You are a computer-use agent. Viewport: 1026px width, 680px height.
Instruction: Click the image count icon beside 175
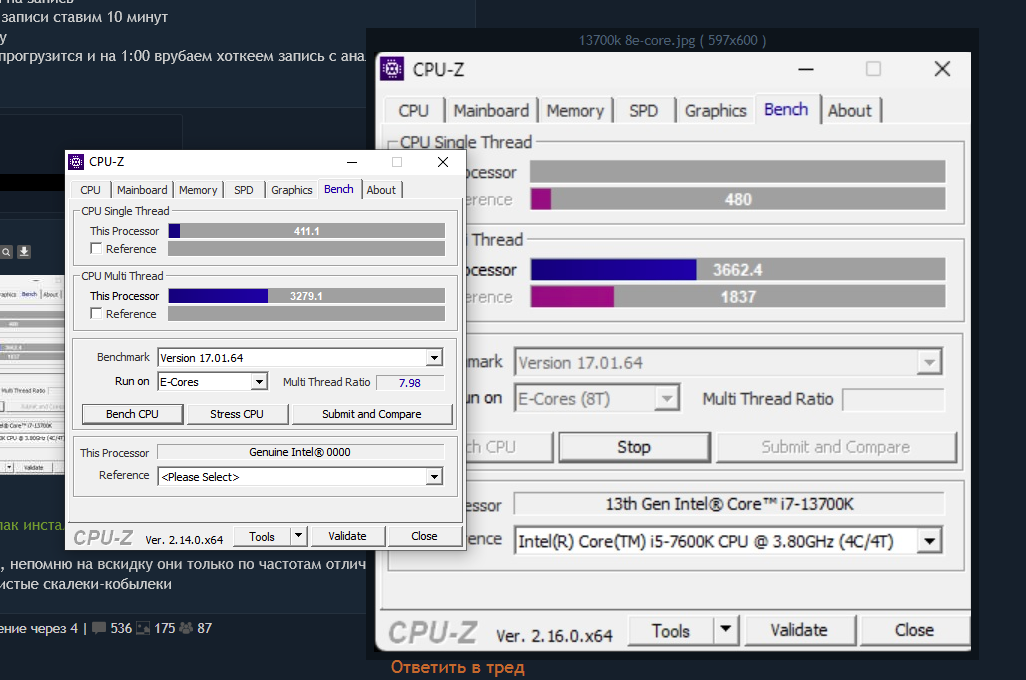pyautogui.click(x=143, y=628)
